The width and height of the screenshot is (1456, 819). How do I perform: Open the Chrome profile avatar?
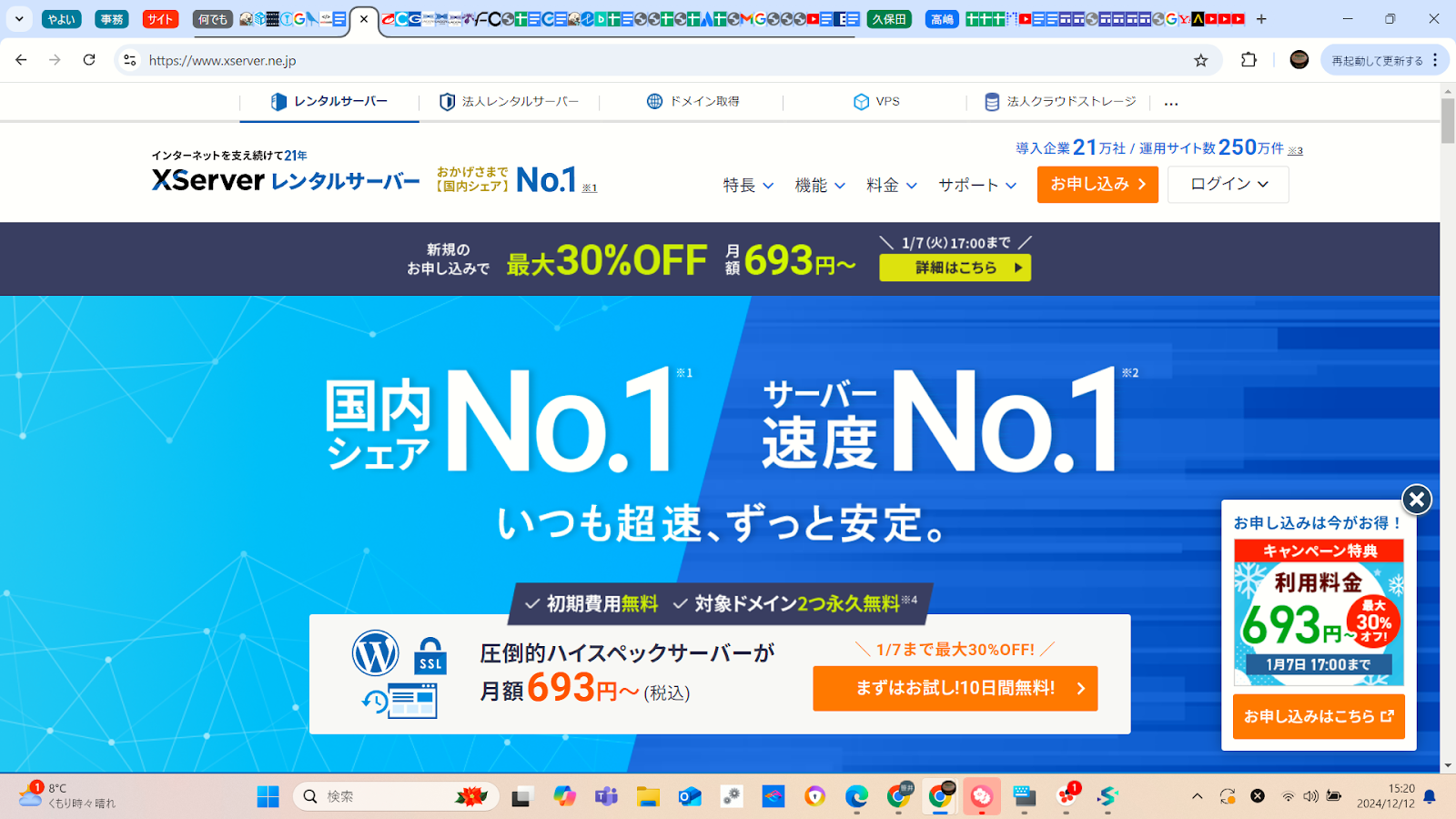pos(1299,60)
